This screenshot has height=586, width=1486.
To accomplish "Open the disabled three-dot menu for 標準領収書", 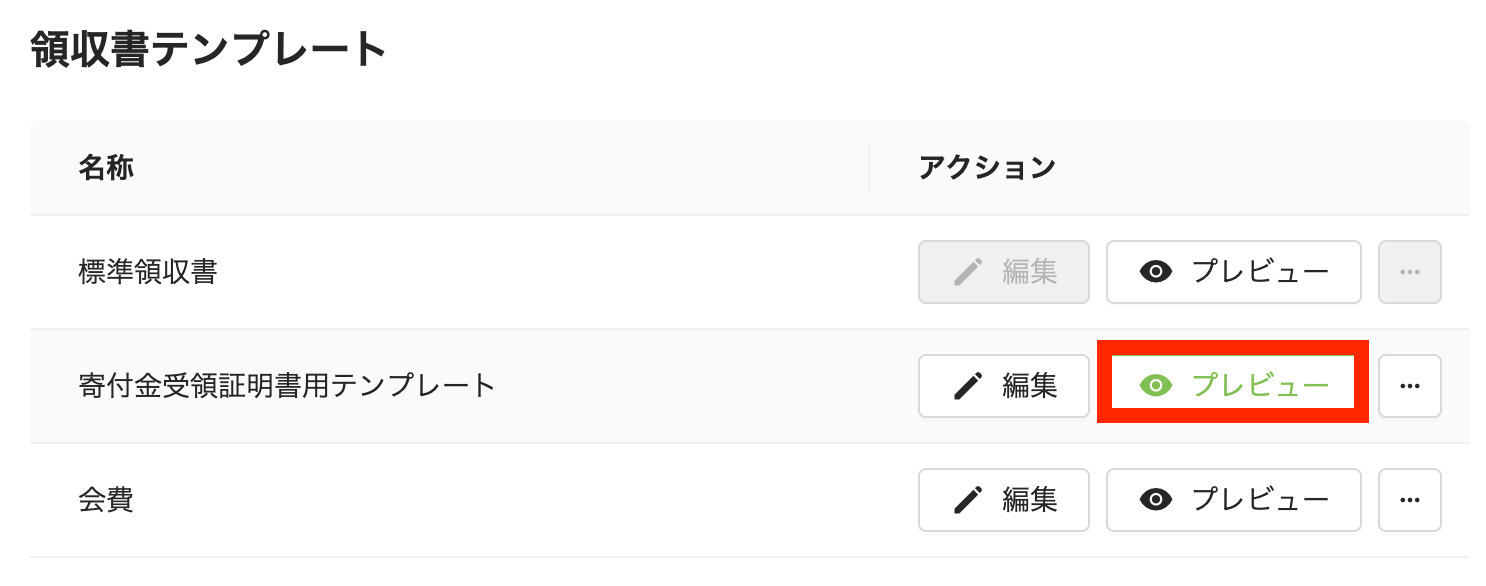I will coord(1410,272).
